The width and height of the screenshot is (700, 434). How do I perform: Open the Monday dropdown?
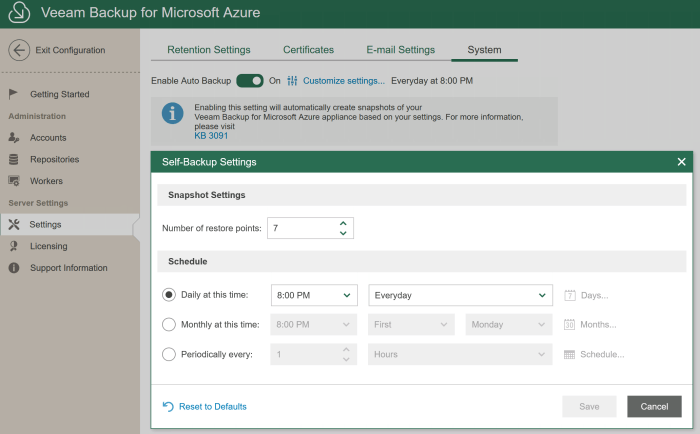509,325
